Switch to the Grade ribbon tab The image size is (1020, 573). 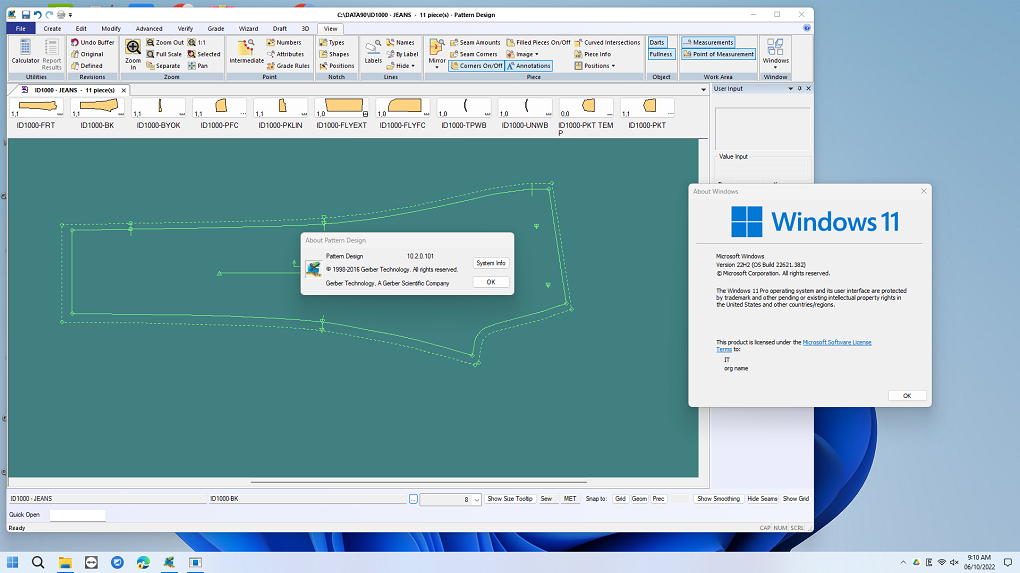(215, 29)
